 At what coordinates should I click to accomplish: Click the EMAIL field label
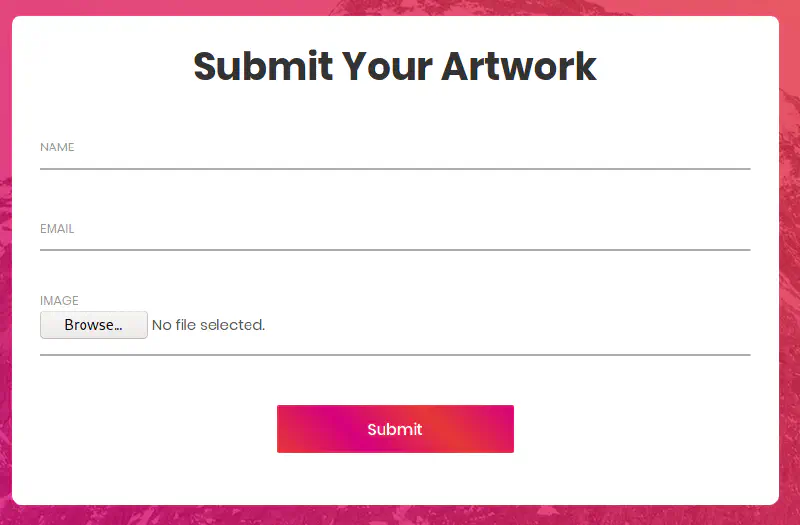pyautogui.click(x=57, y=228)
